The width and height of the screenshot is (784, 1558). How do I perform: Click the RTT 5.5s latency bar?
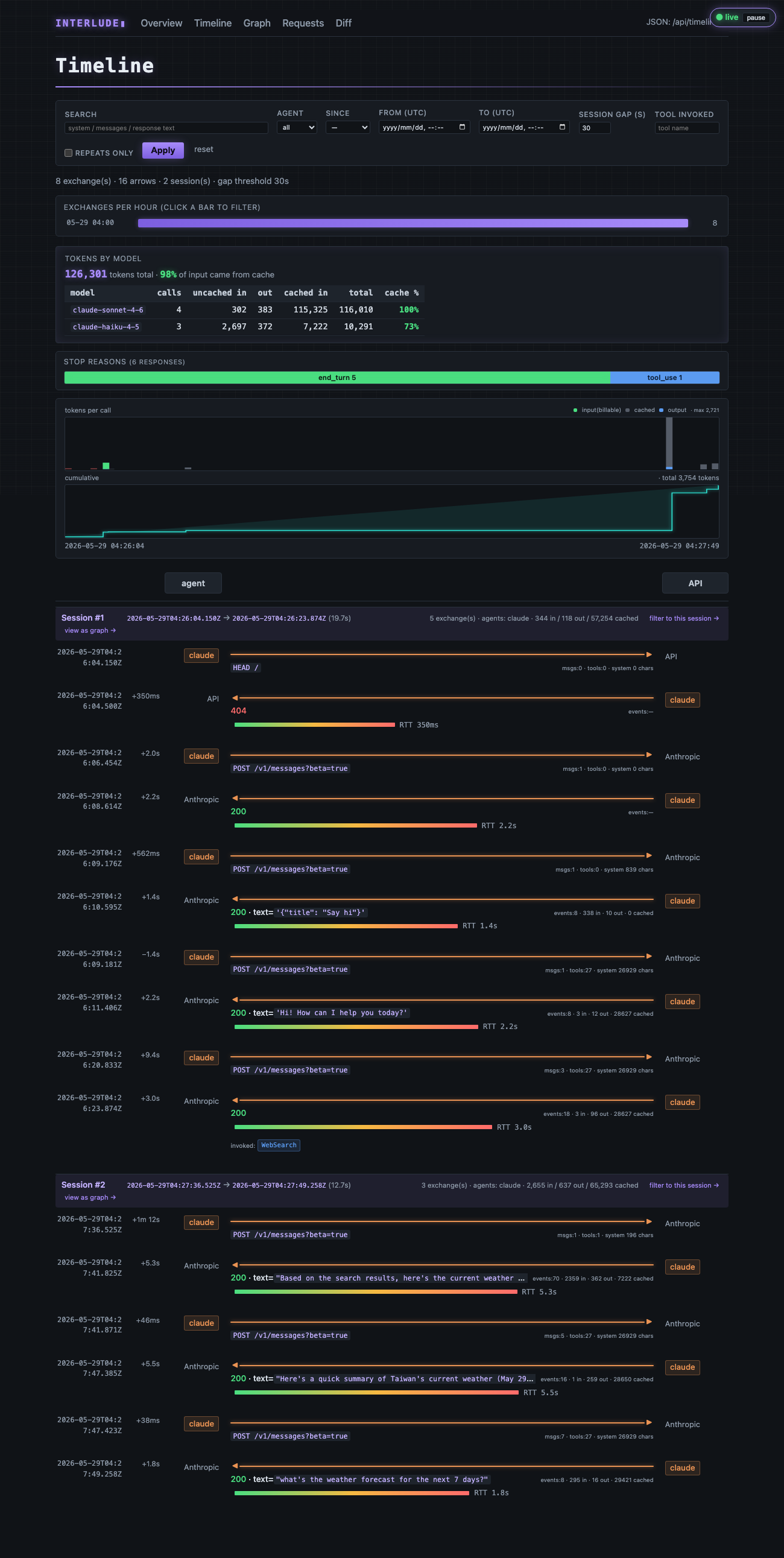376,1392
